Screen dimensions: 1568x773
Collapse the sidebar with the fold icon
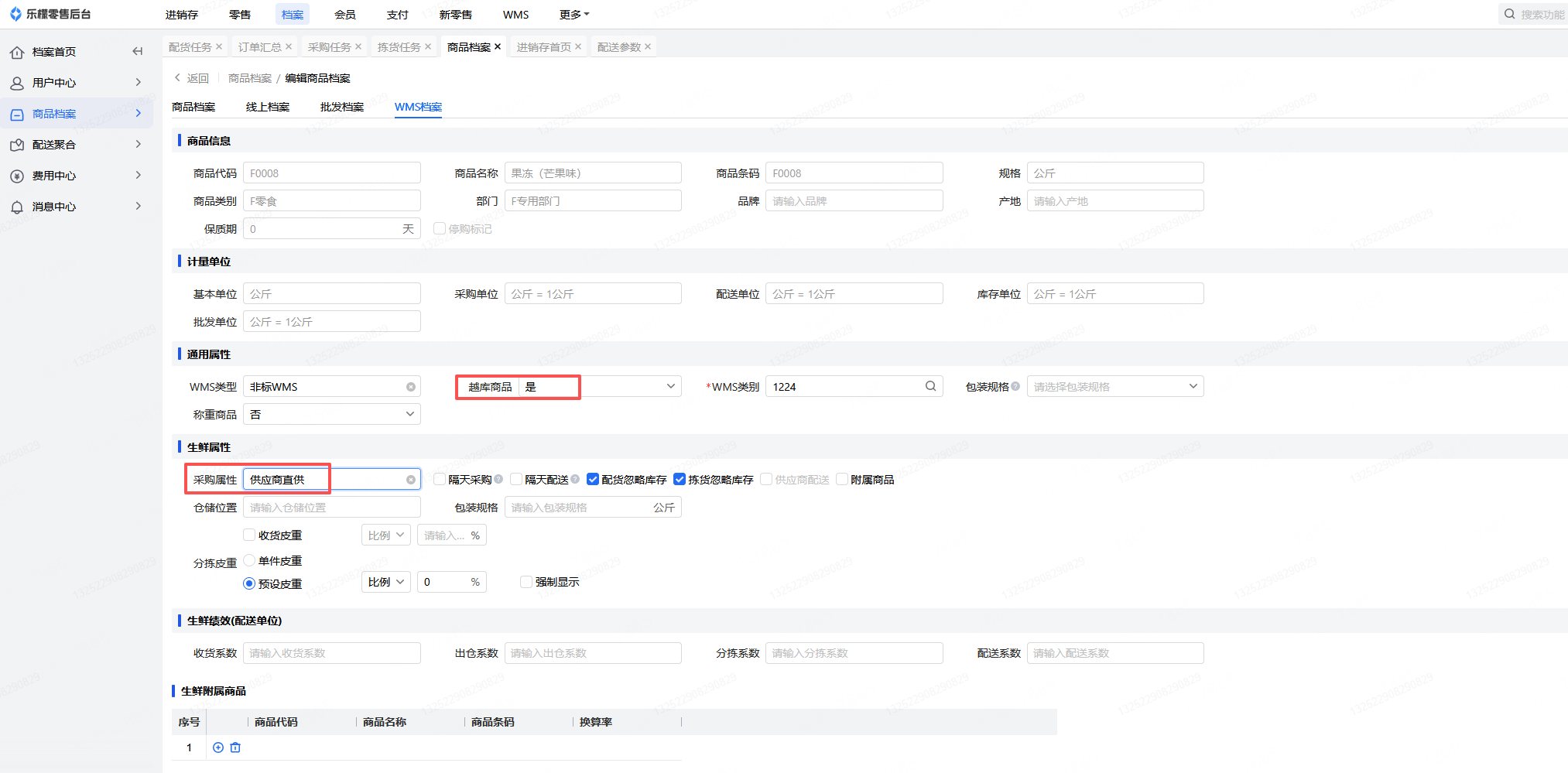pos(138,52)
